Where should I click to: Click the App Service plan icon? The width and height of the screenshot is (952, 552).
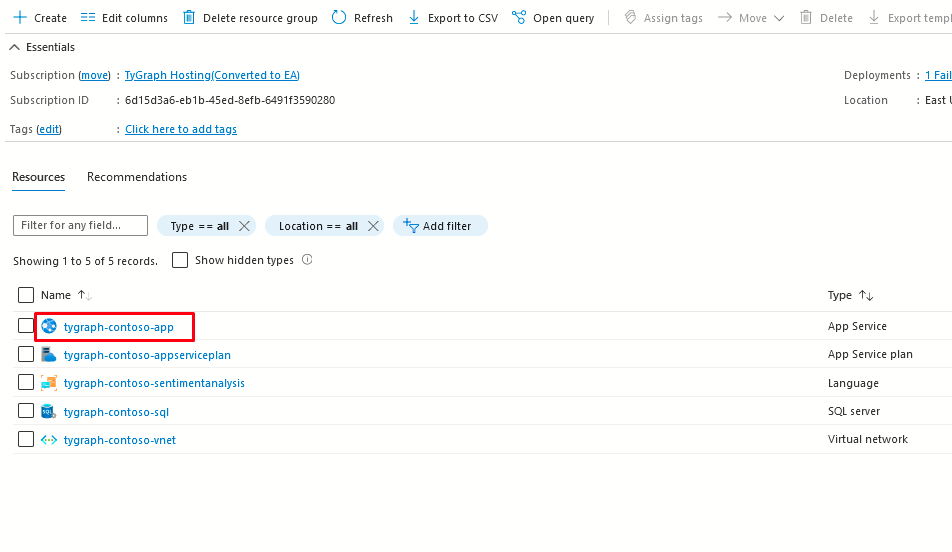click(x=49, y=355)
